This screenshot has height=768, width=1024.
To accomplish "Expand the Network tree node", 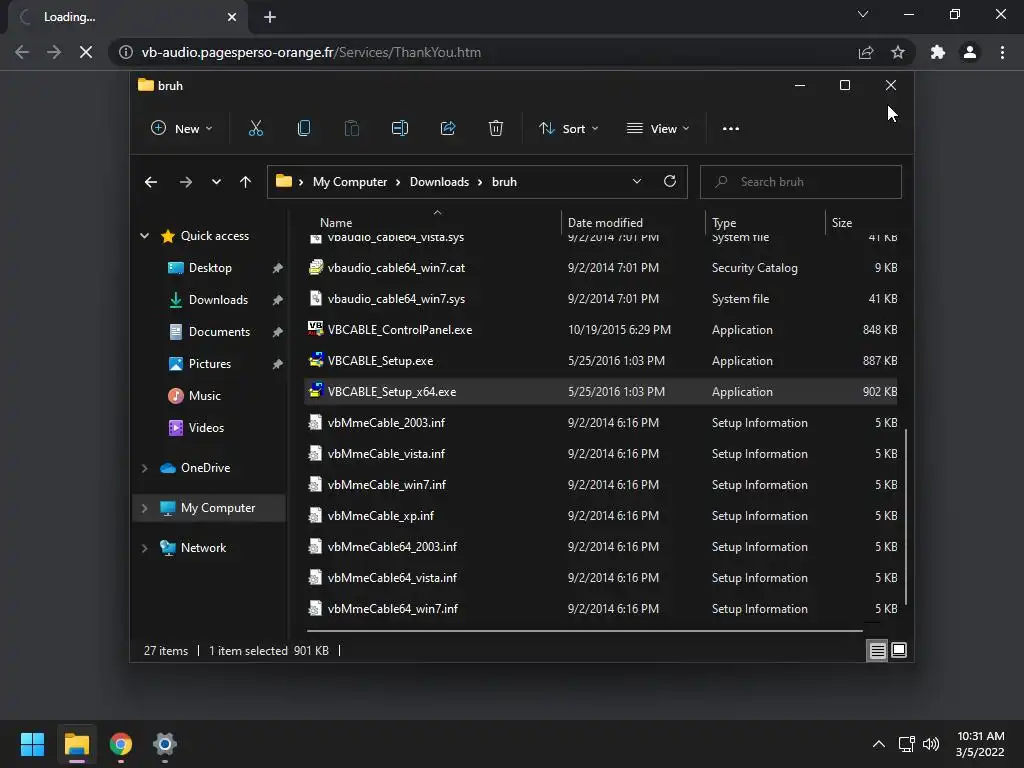I will tap(144, 548).
